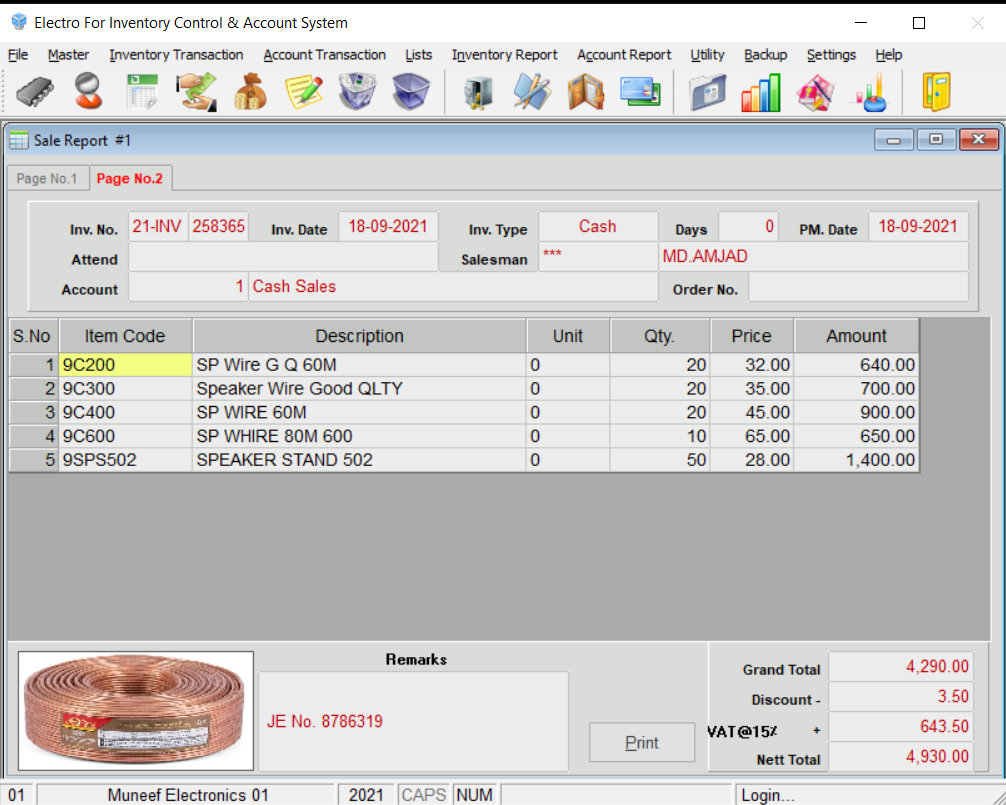This screenshot has width=1006, height=805.
Task: Click inside the Remarks text box
Action: (x=413, y=720)
